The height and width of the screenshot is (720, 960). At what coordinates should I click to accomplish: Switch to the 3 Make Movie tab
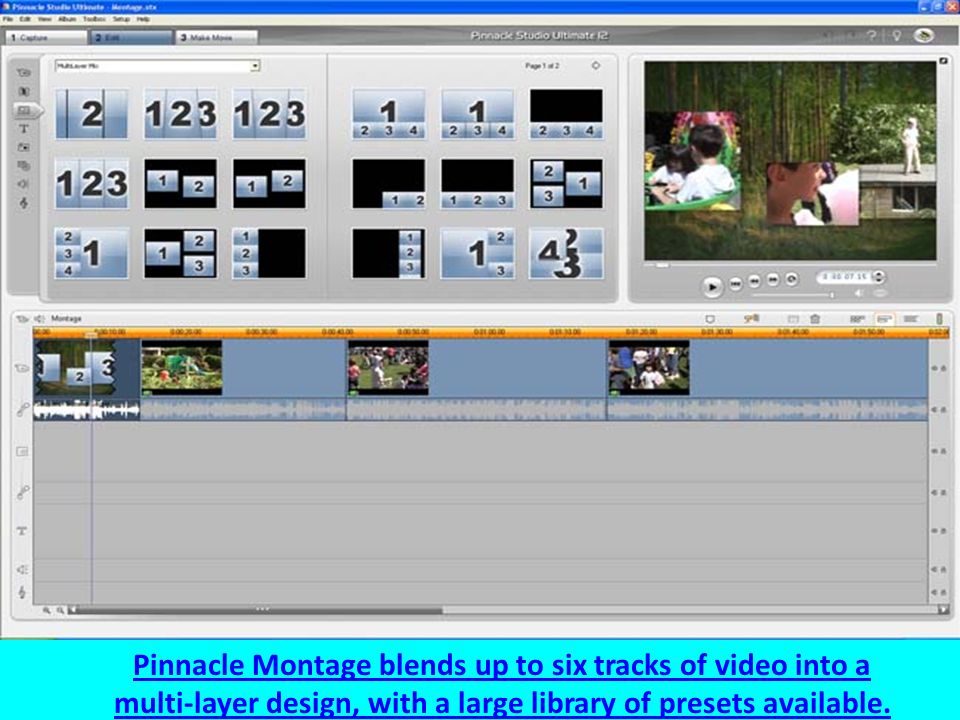(x=216, y=37)
